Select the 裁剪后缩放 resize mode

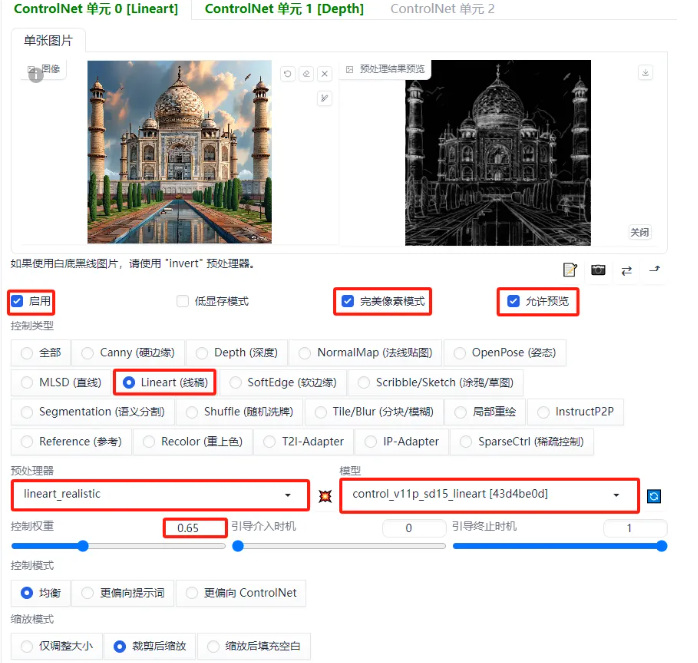tap(150, 646)
